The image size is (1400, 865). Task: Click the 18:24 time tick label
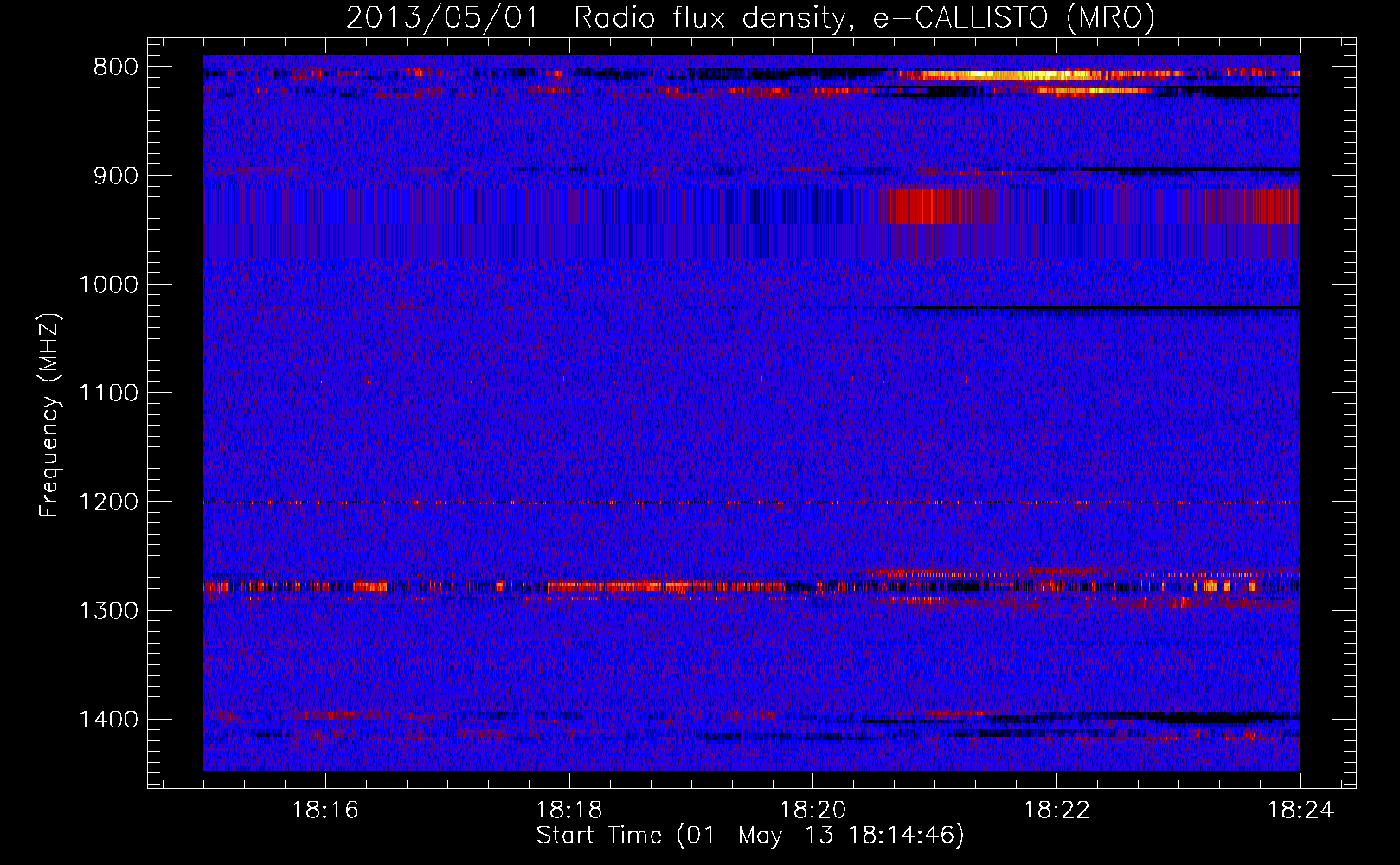tap(1301, 811)
